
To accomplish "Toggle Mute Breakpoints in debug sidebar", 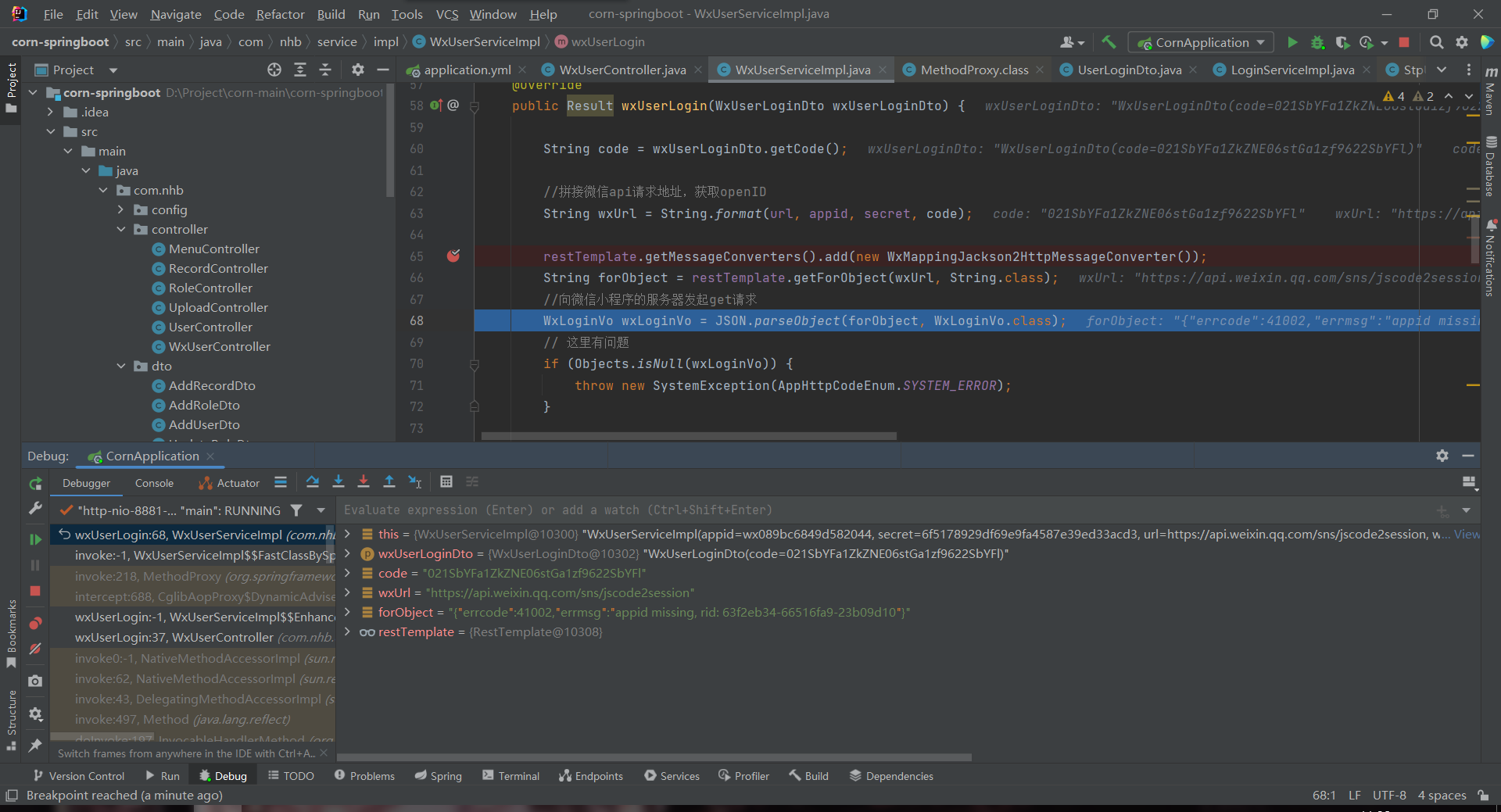I will (x=35, y=649).
